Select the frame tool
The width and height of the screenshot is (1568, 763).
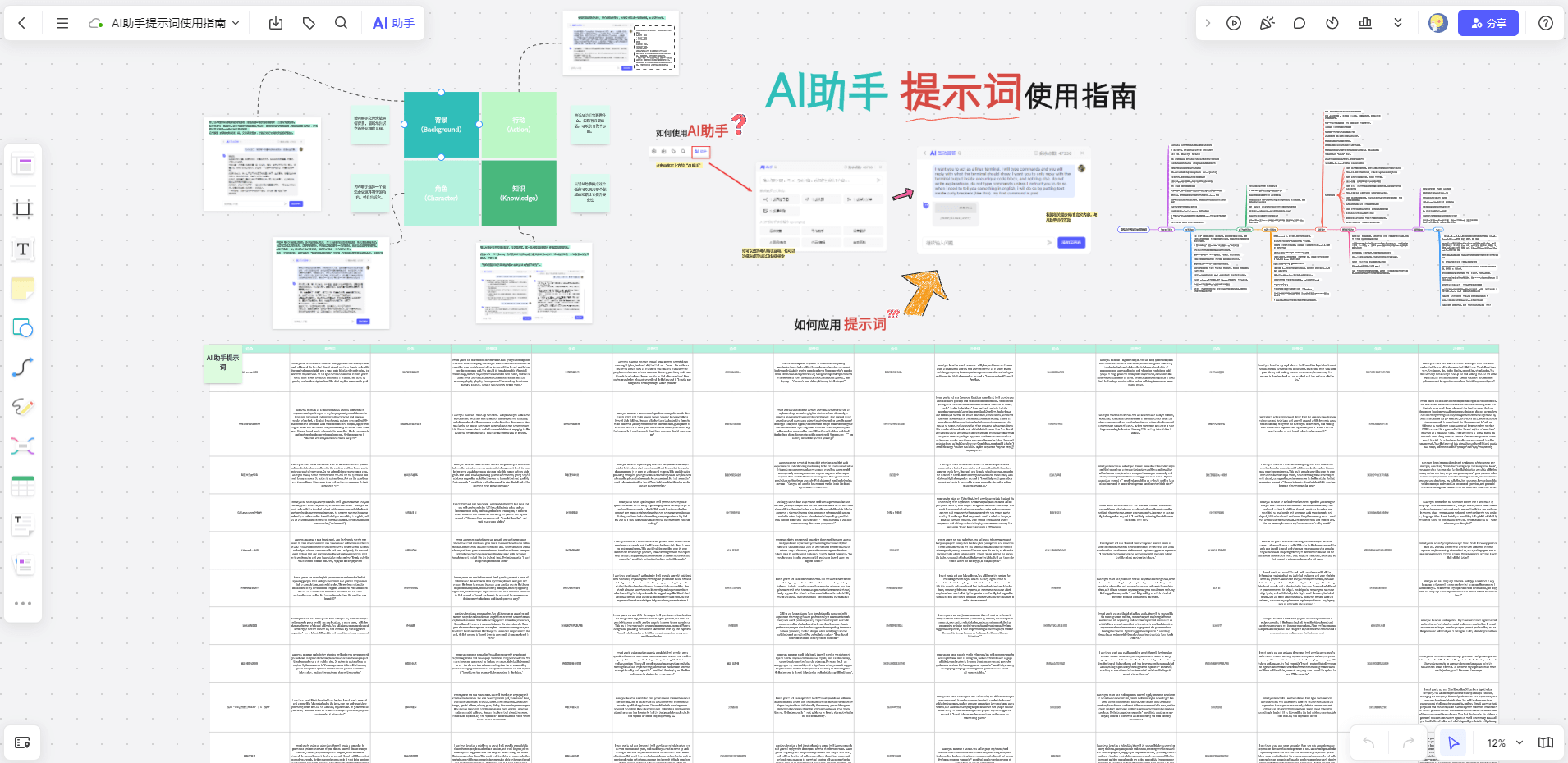(x=23, y=208)
